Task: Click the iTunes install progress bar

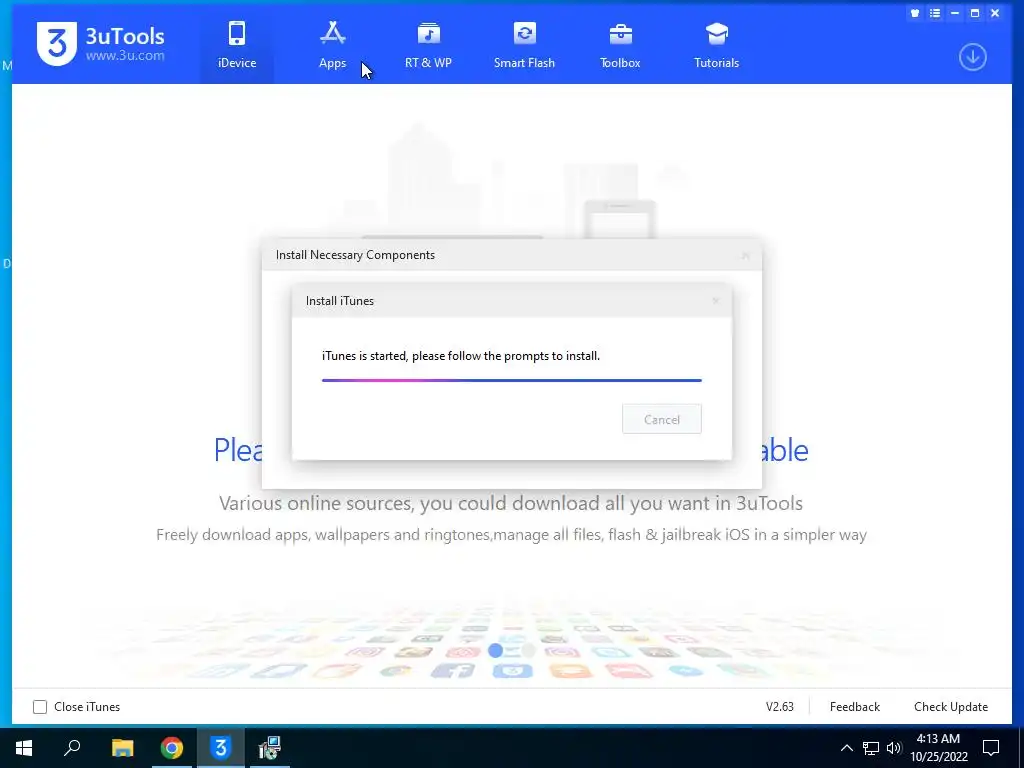Action: pos(511,379)
